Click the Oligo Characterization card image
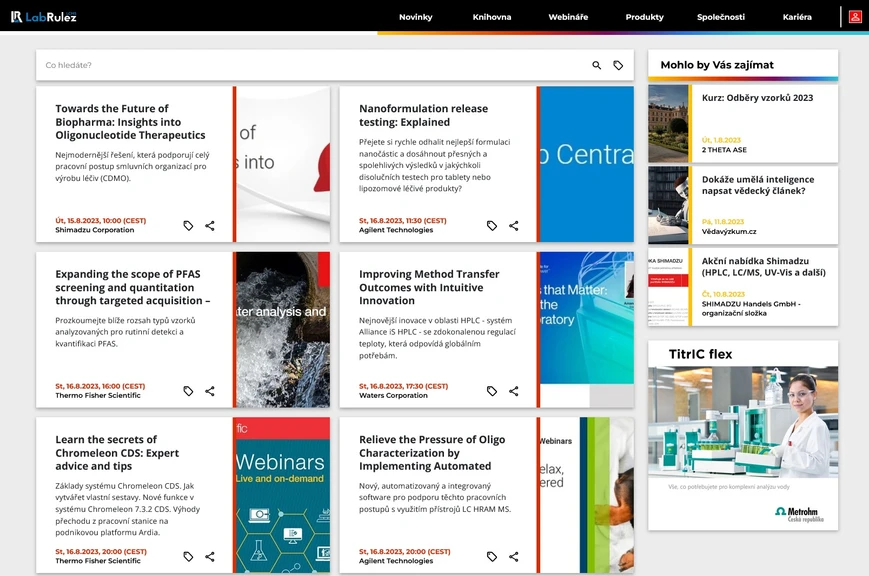This screenshot has height=576, width=869. [587, 495]
